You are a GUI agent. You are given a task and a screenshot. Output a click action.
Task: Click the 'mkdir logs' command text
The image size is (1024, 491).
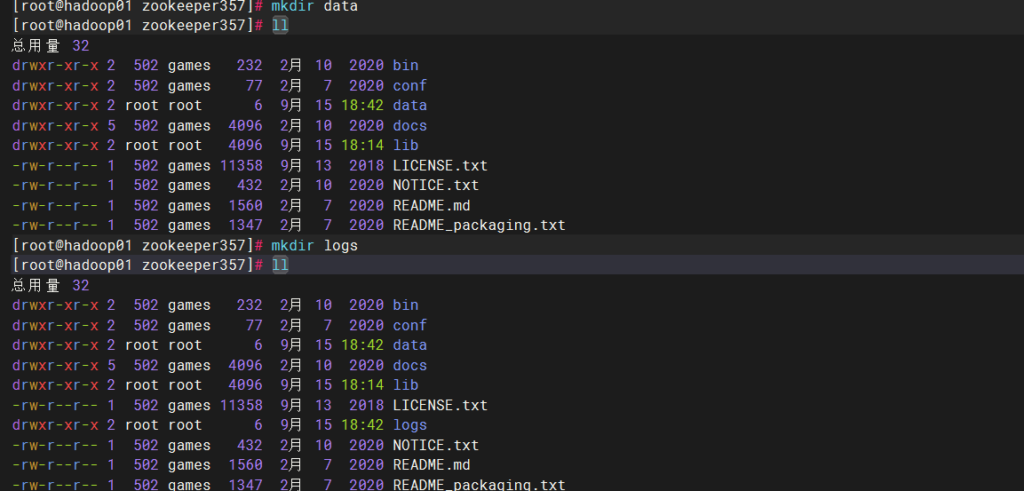(314, 245)
